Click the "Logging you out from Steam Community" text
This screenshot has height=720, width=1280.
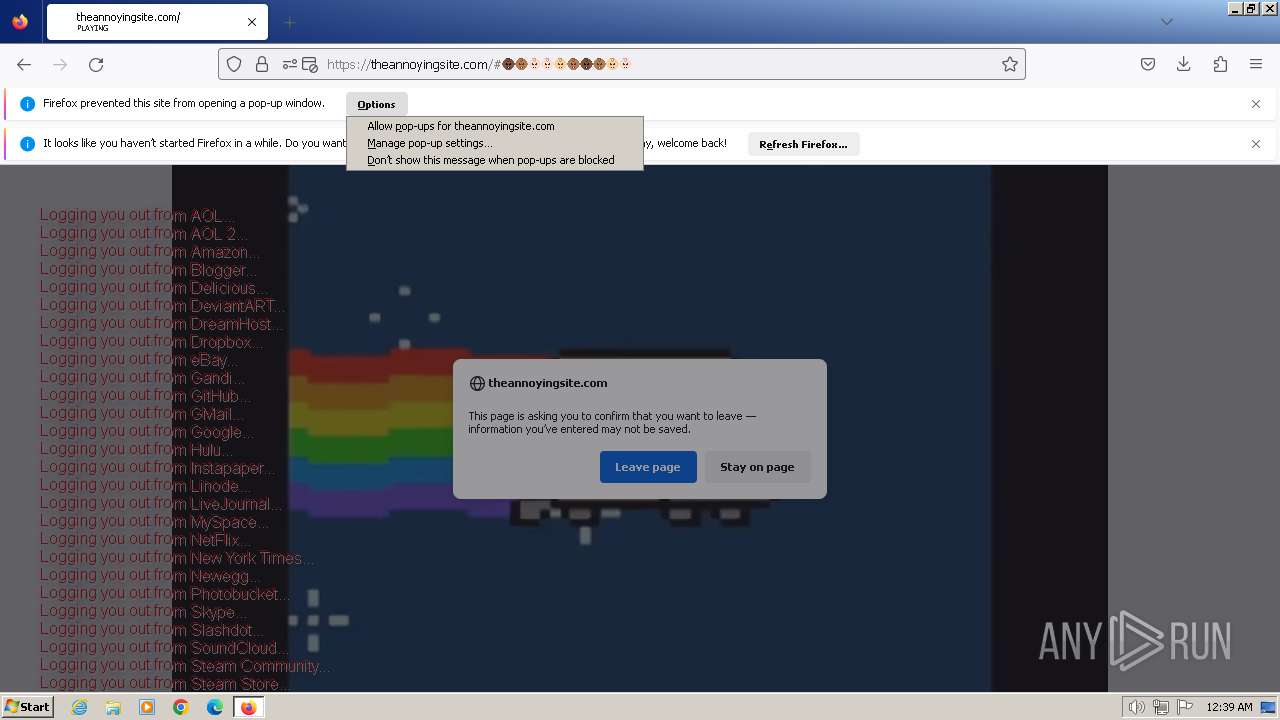186,666
